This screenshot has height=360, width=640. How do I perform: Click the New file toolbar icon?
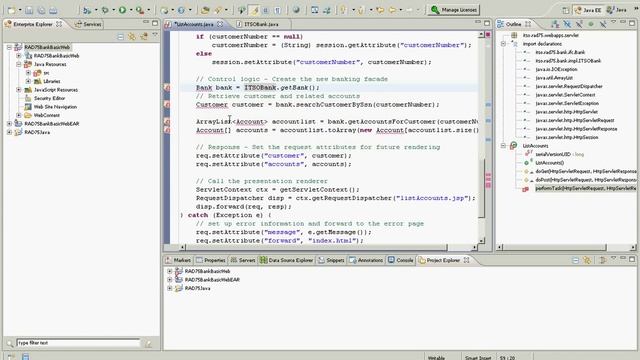11,10
